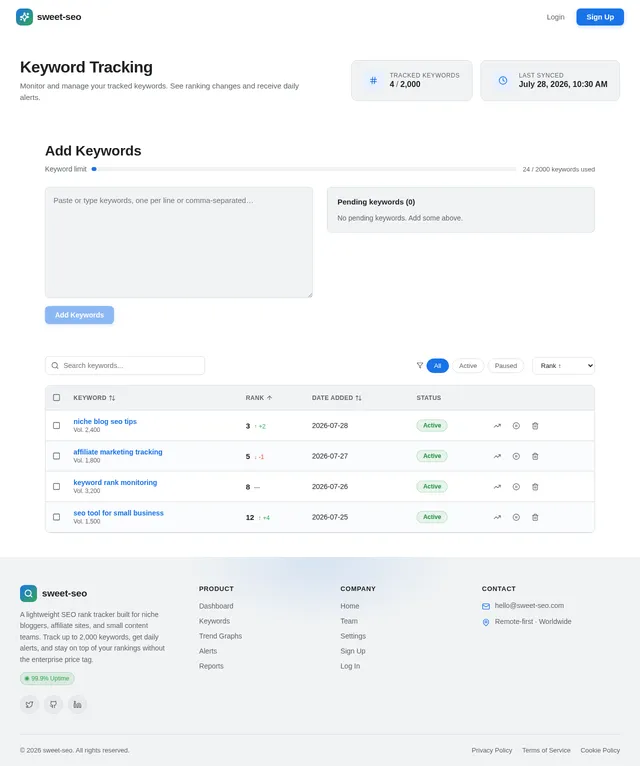
Task: Click the Login link in header
Action: 555,17
